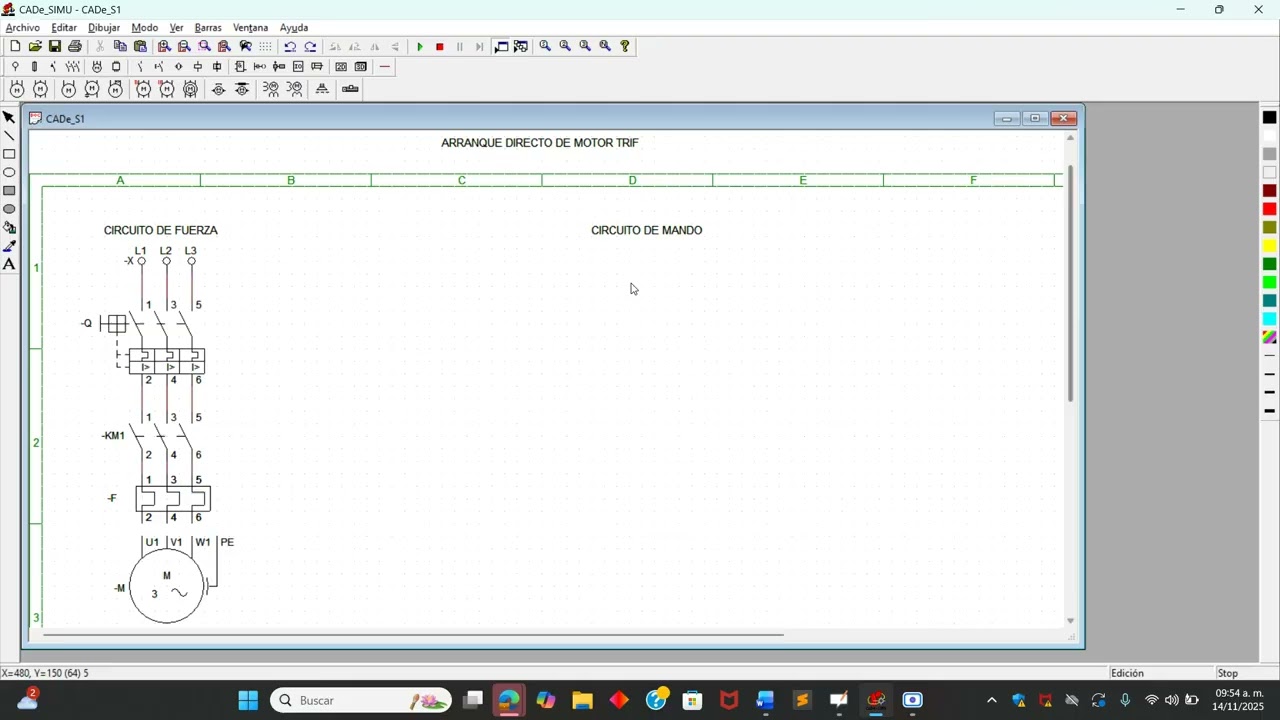Select the arrow pointer tool

click(9, 118)
